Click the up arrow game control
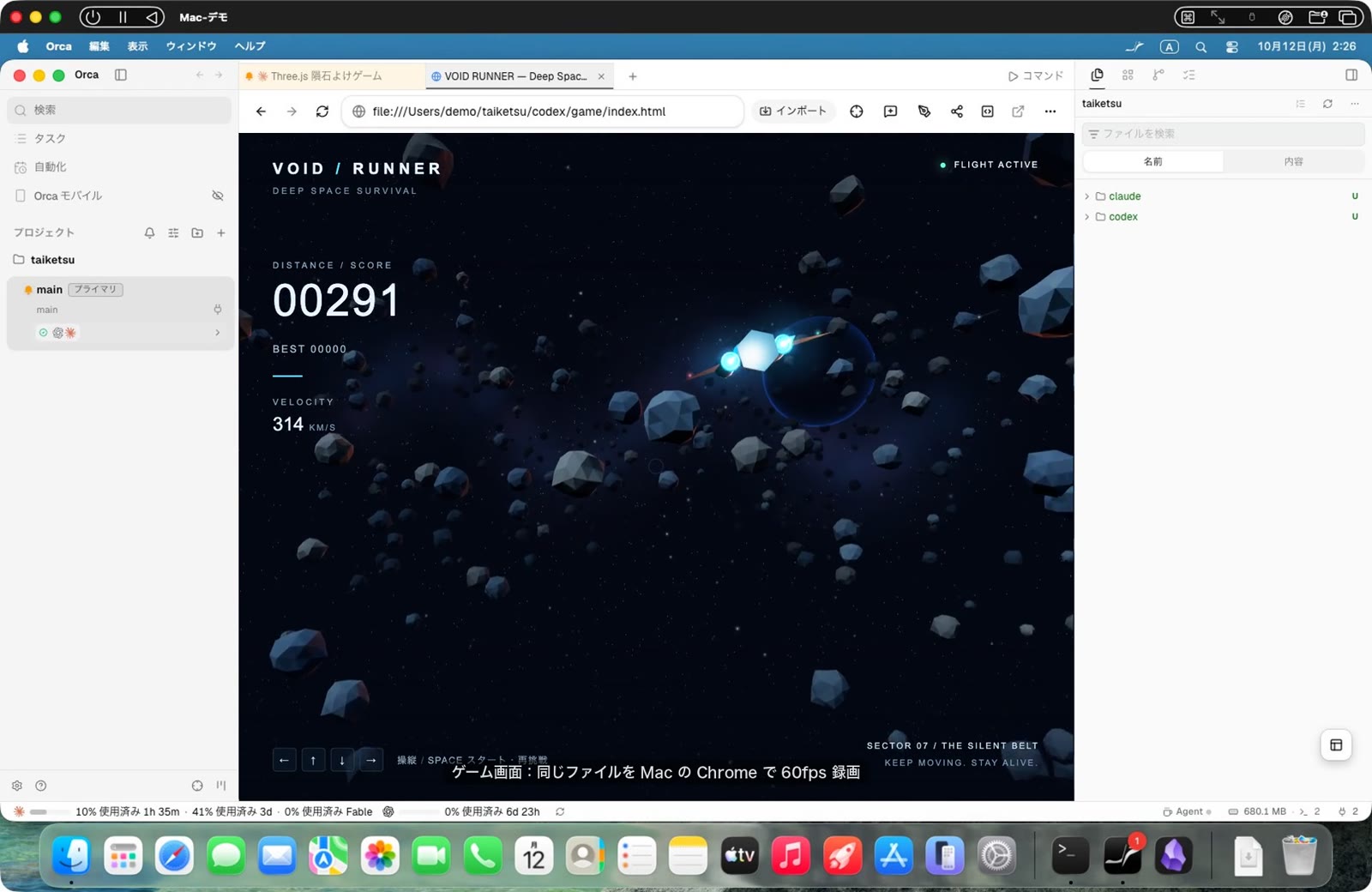The height and width of the screenshot is (892, 1372). click(314, 760)
